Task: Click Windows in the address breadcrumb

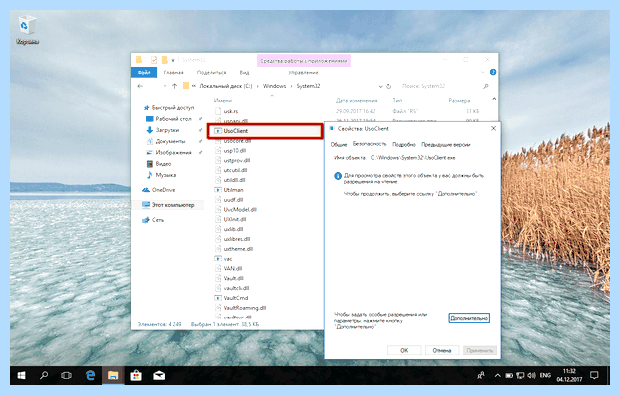Action: (x=274, y=86)
